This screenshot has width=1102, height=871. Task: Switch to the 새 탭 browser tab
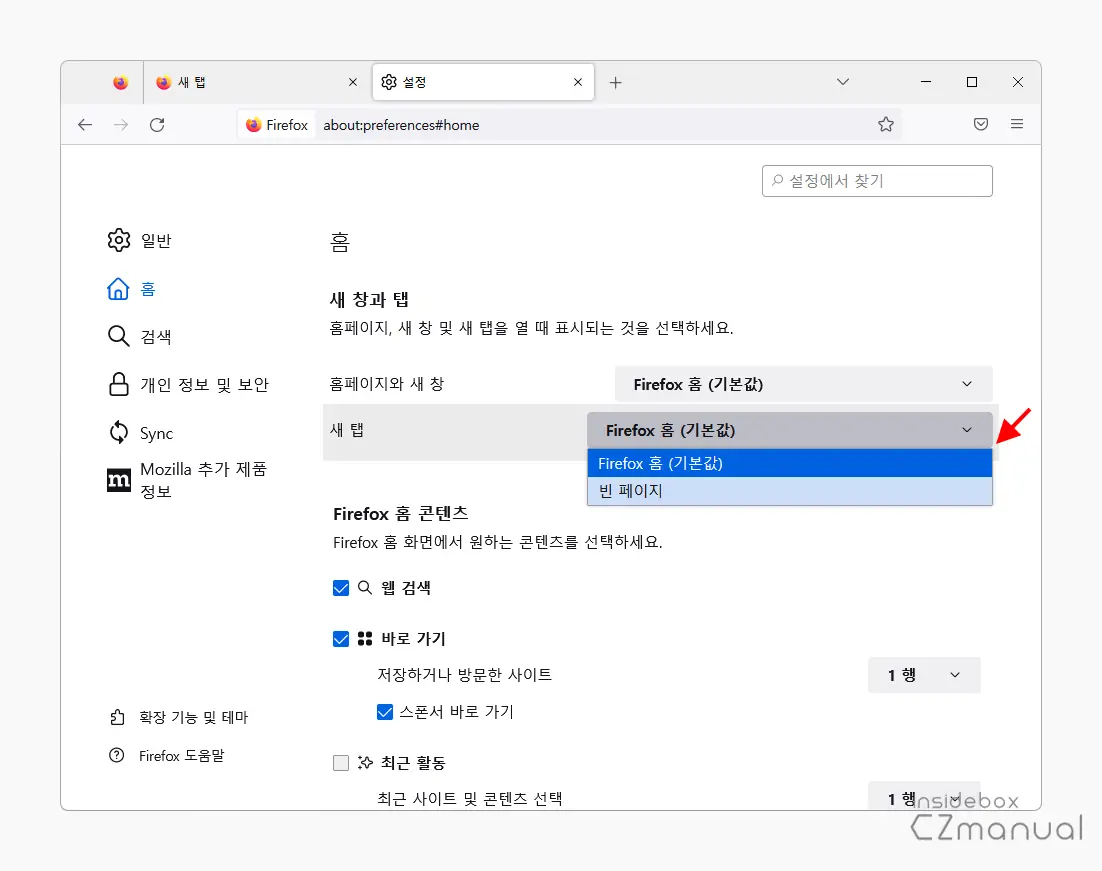click(257, 82)
